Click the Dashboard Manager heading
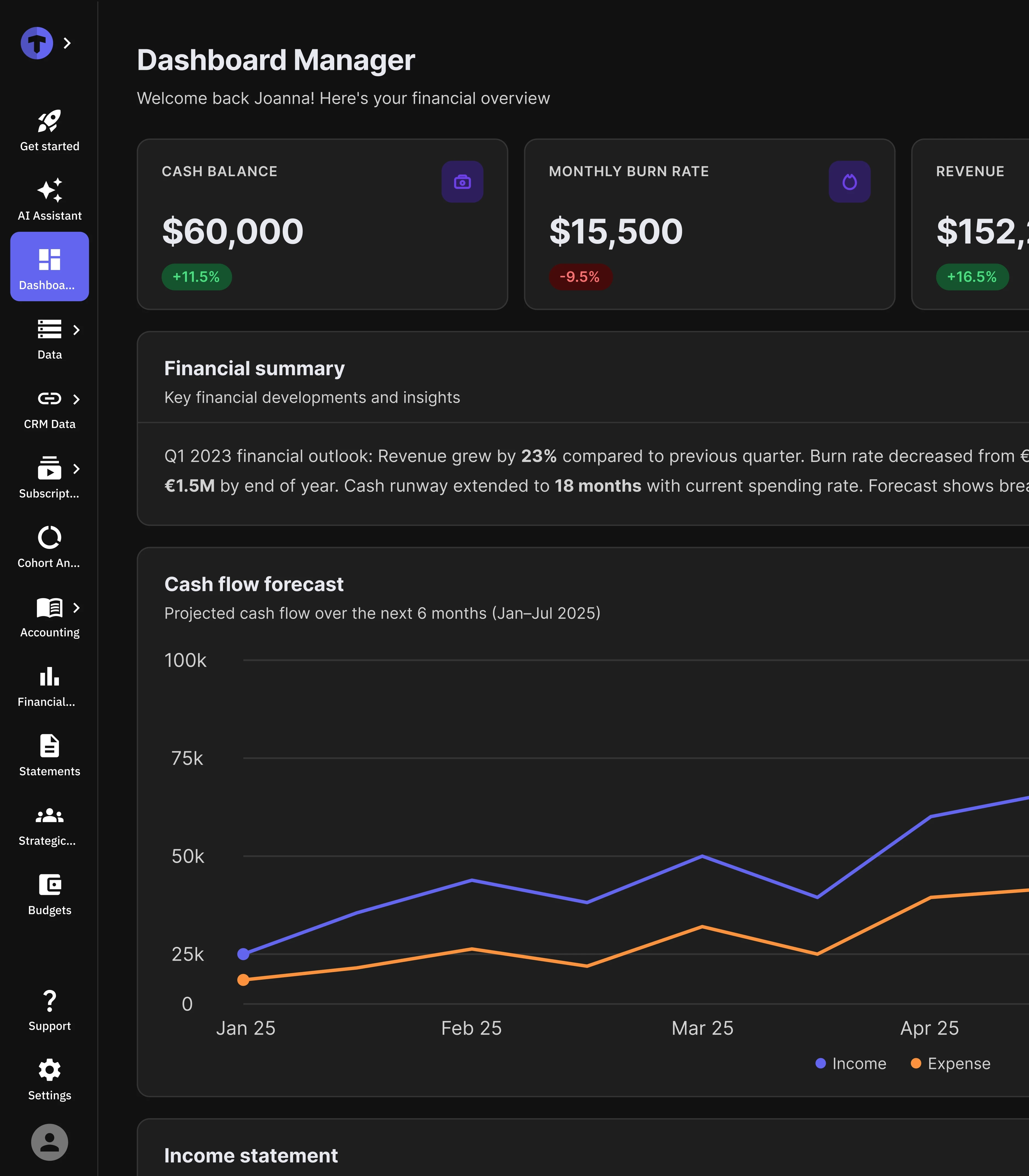The height and width of the screenshot is (1176, 1029). click(276, 60)
